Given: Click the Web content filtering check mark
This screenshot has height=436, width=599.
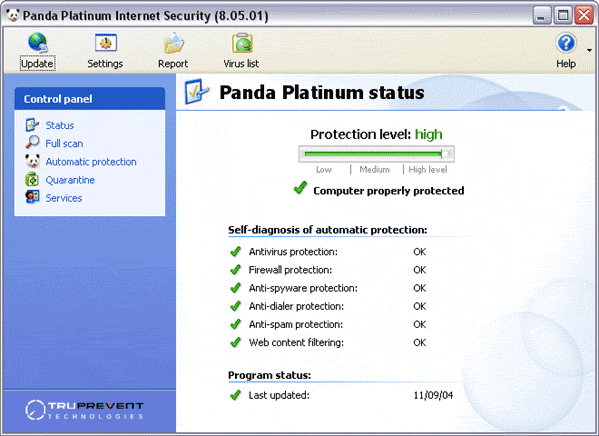Looking at the screenshot, I should [236, 342].
